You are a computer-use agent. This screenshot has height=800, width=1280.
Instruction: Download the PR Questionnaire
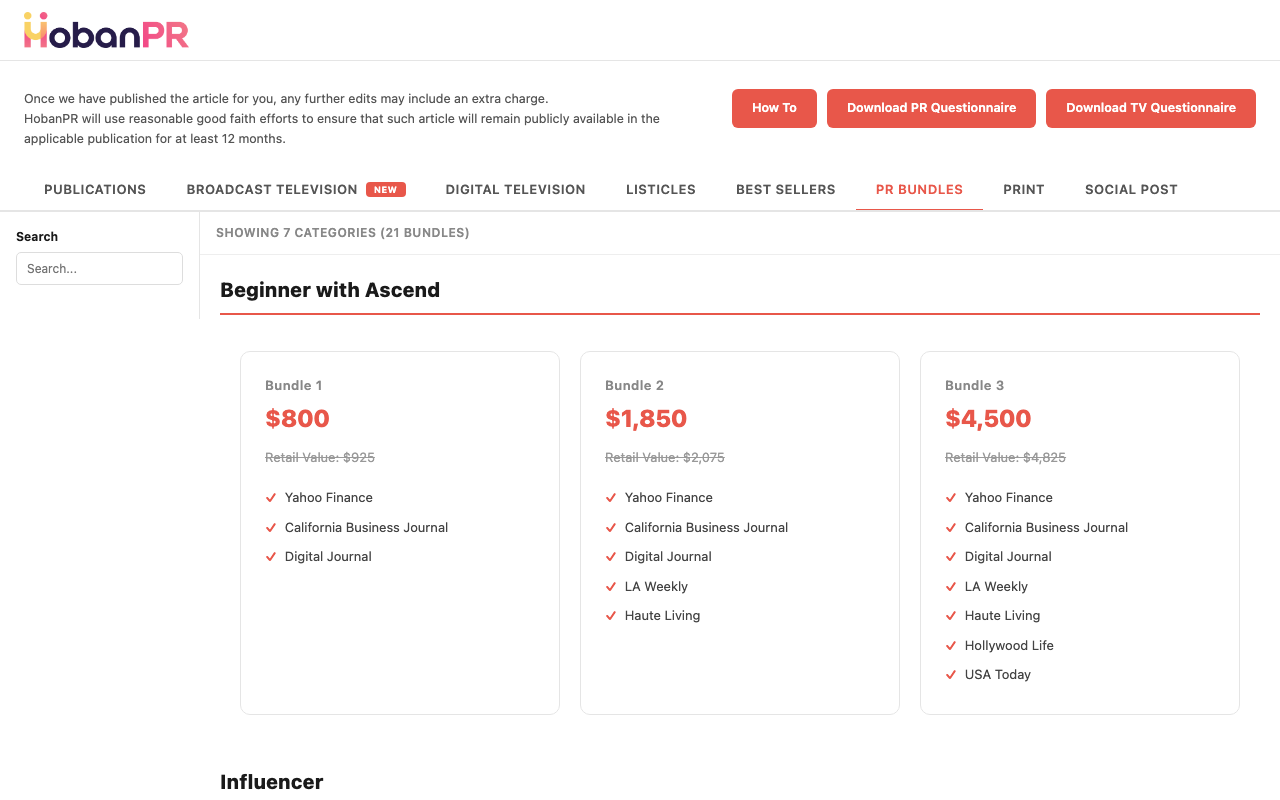click(x=931, y=108)
